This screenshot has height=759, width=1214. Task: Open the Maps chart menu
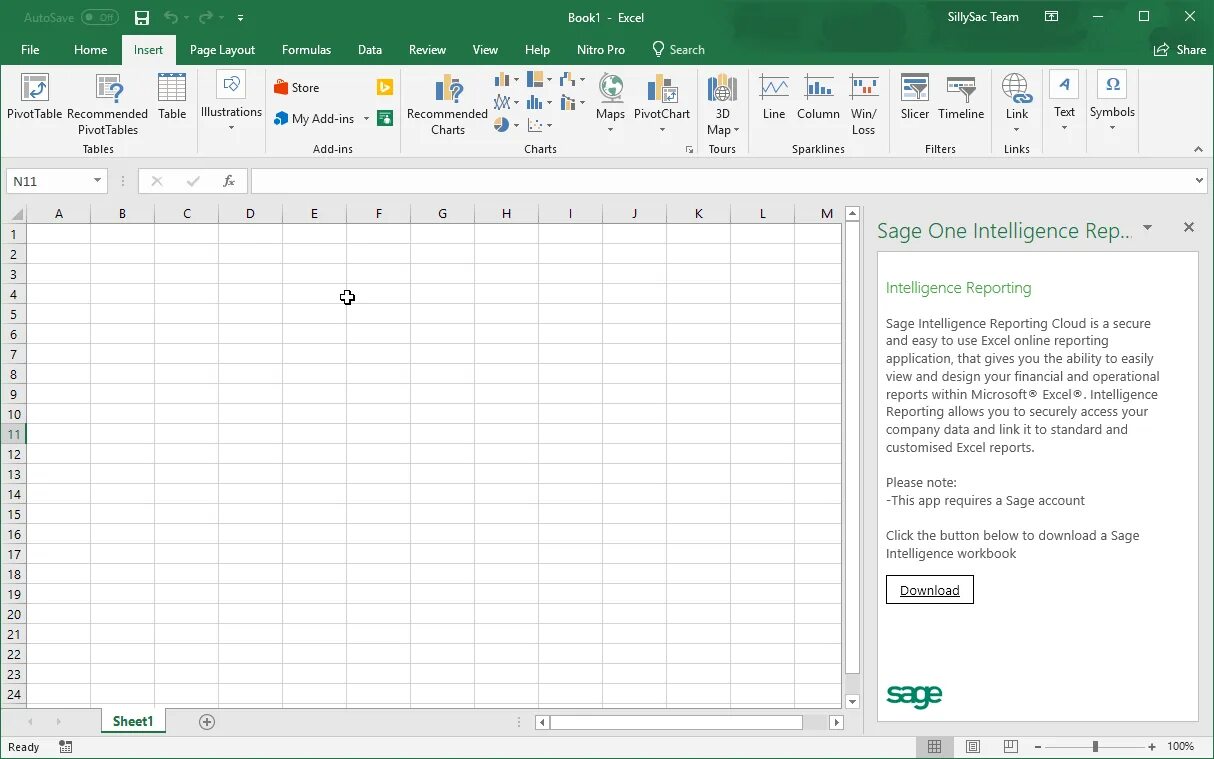point(610,104)
